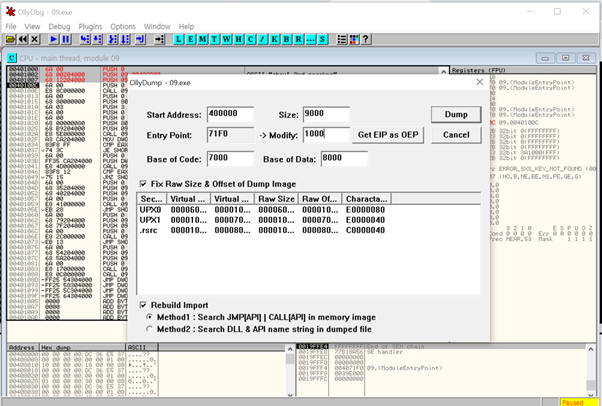Click the Step over toolbar icon
The image size is (602, 406).
pyautogui.click(x=97, y=39)
